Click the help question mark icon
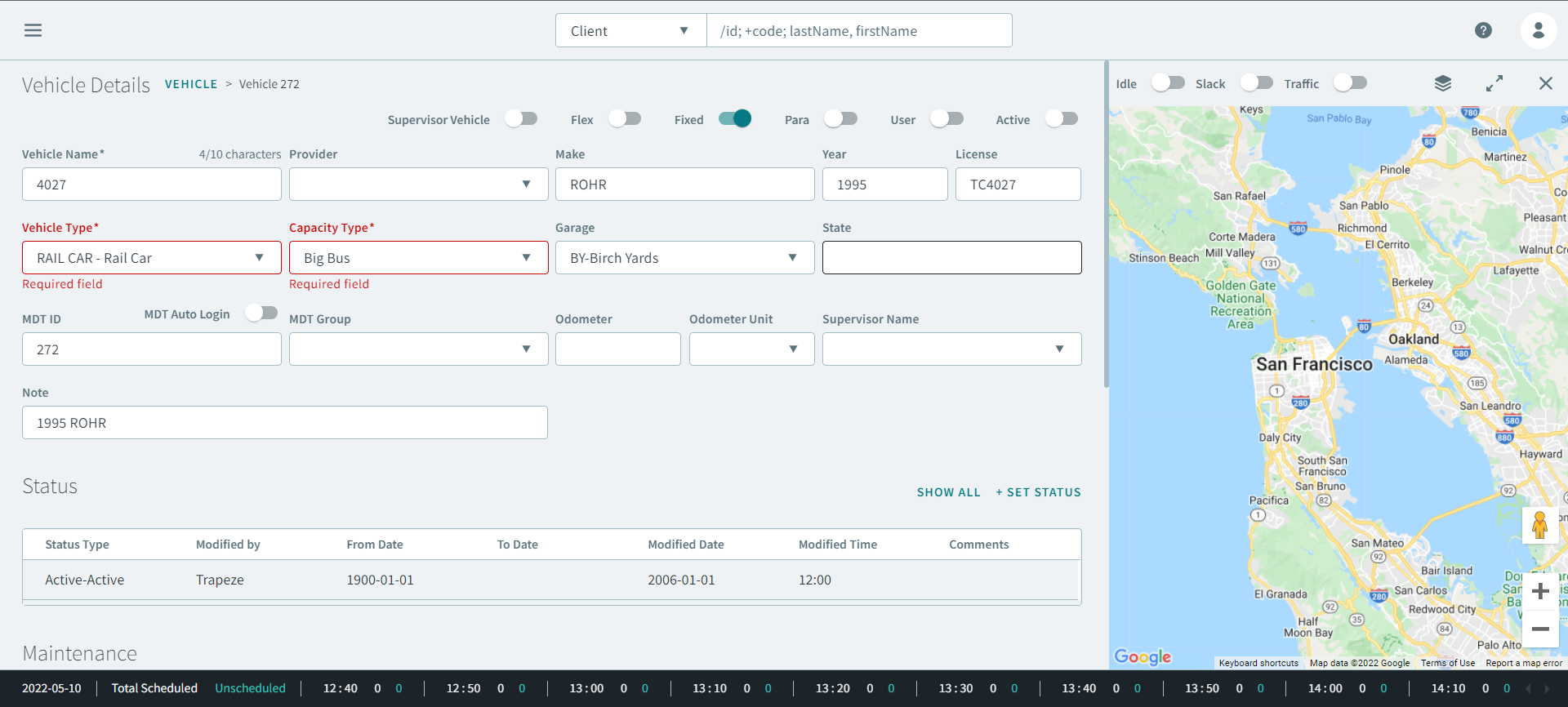Screen dimensions: 1568x707 click(x=1483, y=30)
